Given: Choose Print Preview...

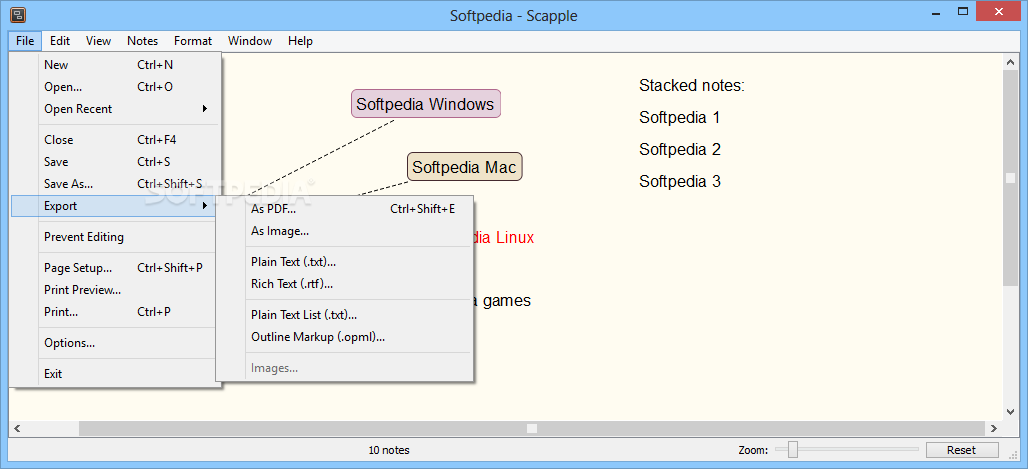Looking at the screenshot, I should (x=115, y=289).
